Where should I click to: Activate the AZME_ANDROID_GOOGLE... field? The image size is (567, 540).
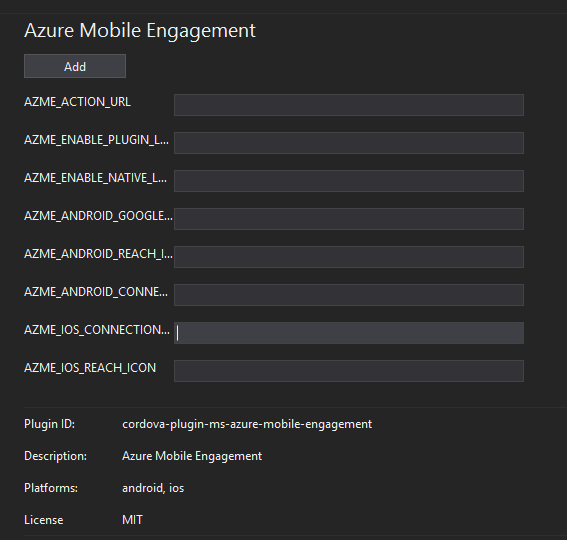pyautogui.click(x=349, y=219)
